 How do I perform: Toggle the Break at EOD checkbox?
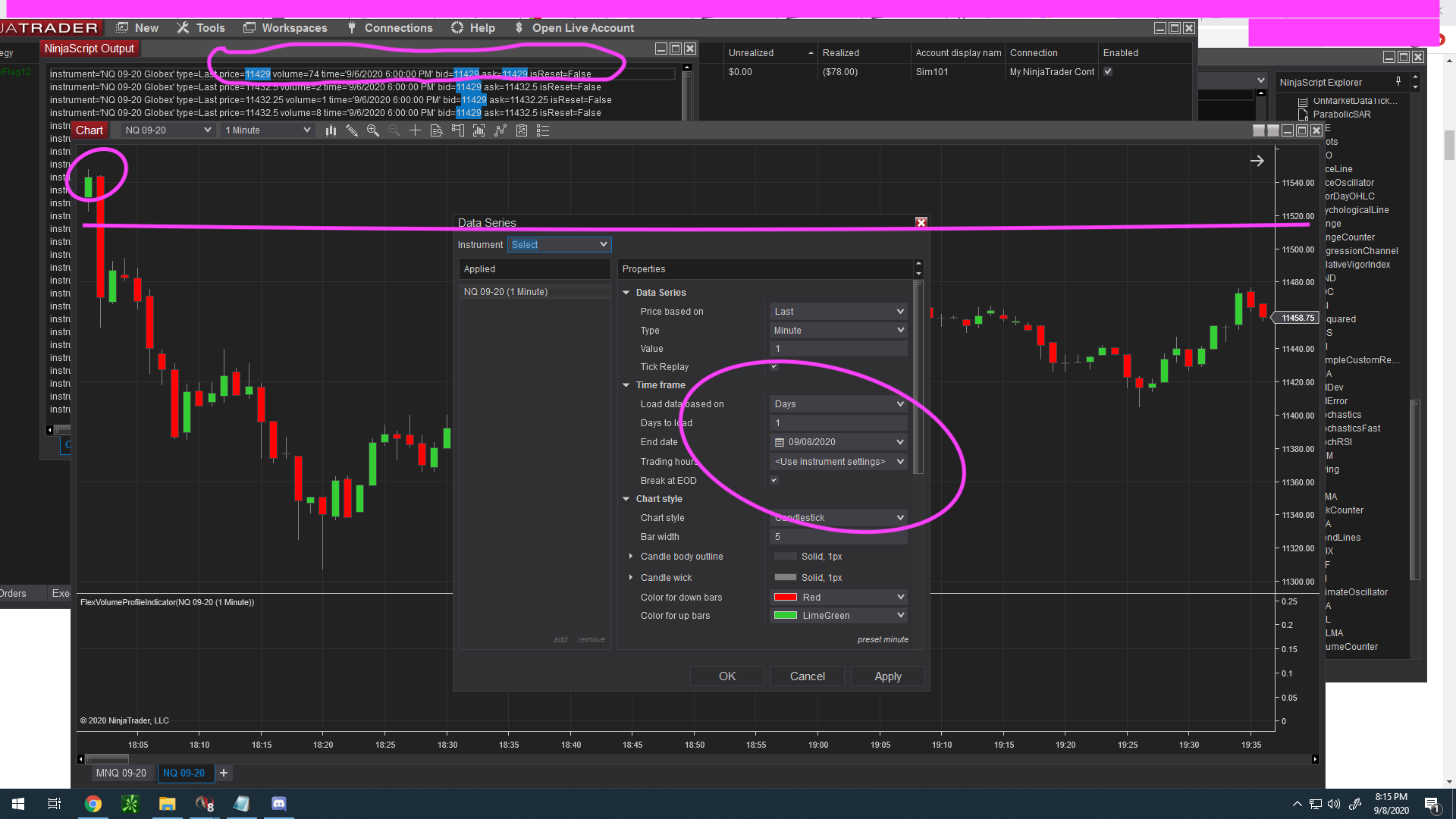click(774, 481)
